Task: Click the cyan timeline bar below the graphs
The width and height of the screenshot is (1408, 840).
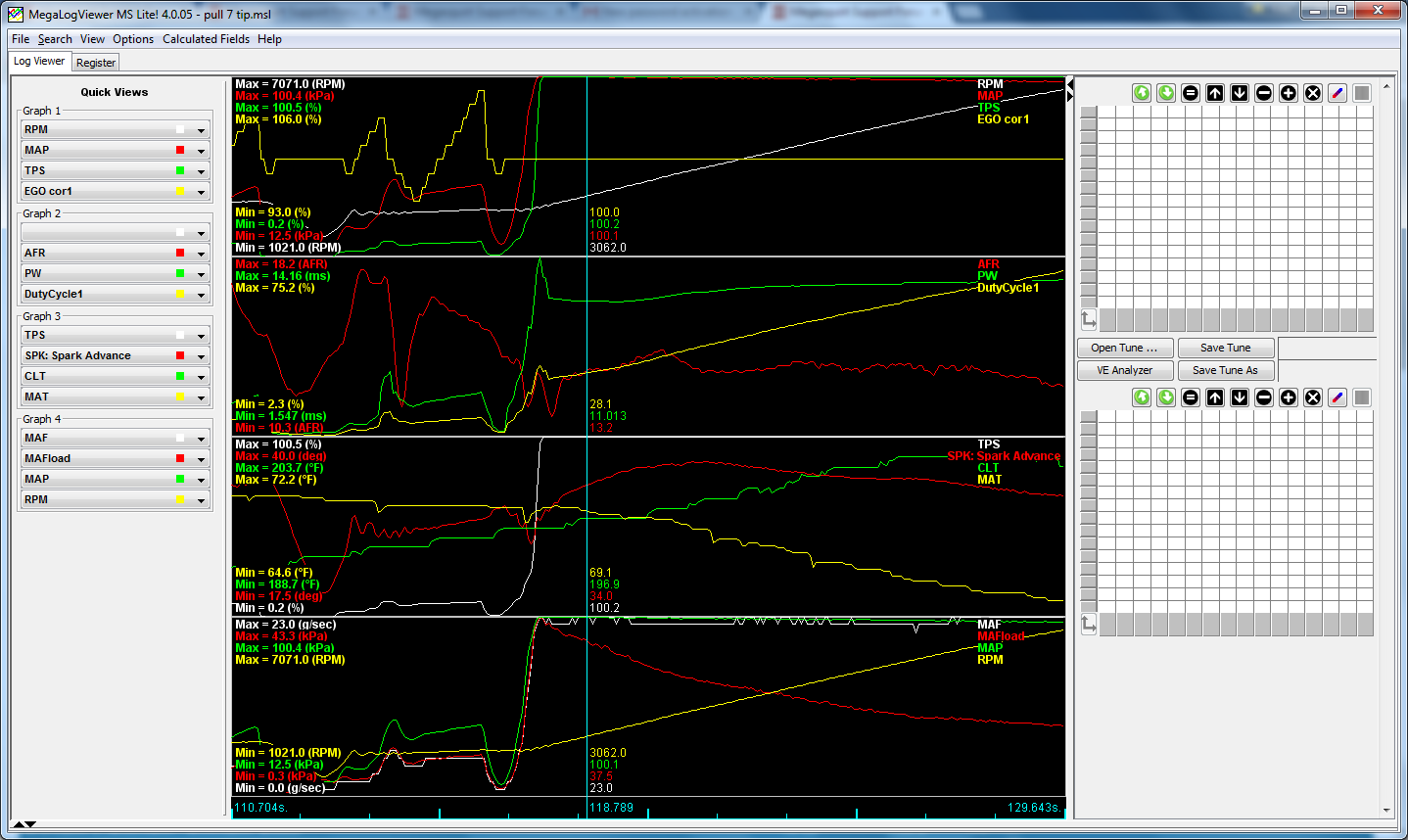Action: pyautogui.click(x=648, y=808)
